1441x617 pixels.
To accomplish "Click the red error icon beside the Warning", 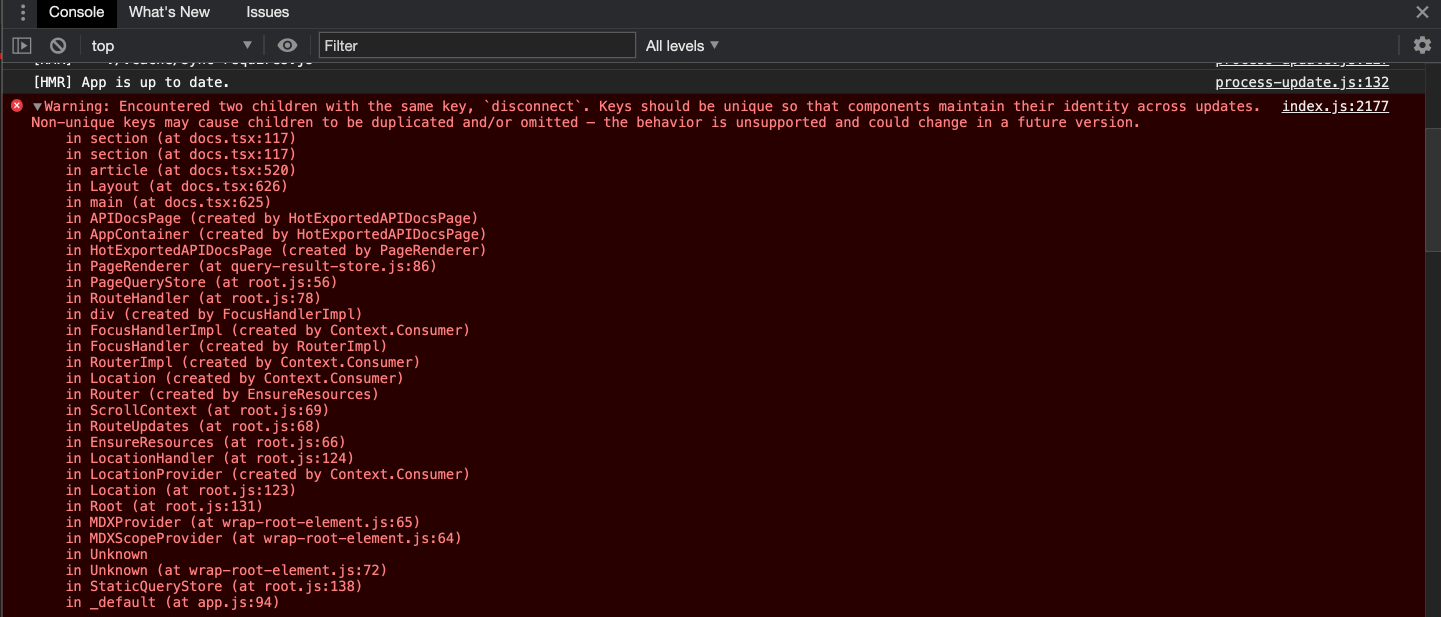I will coord(17,106).
